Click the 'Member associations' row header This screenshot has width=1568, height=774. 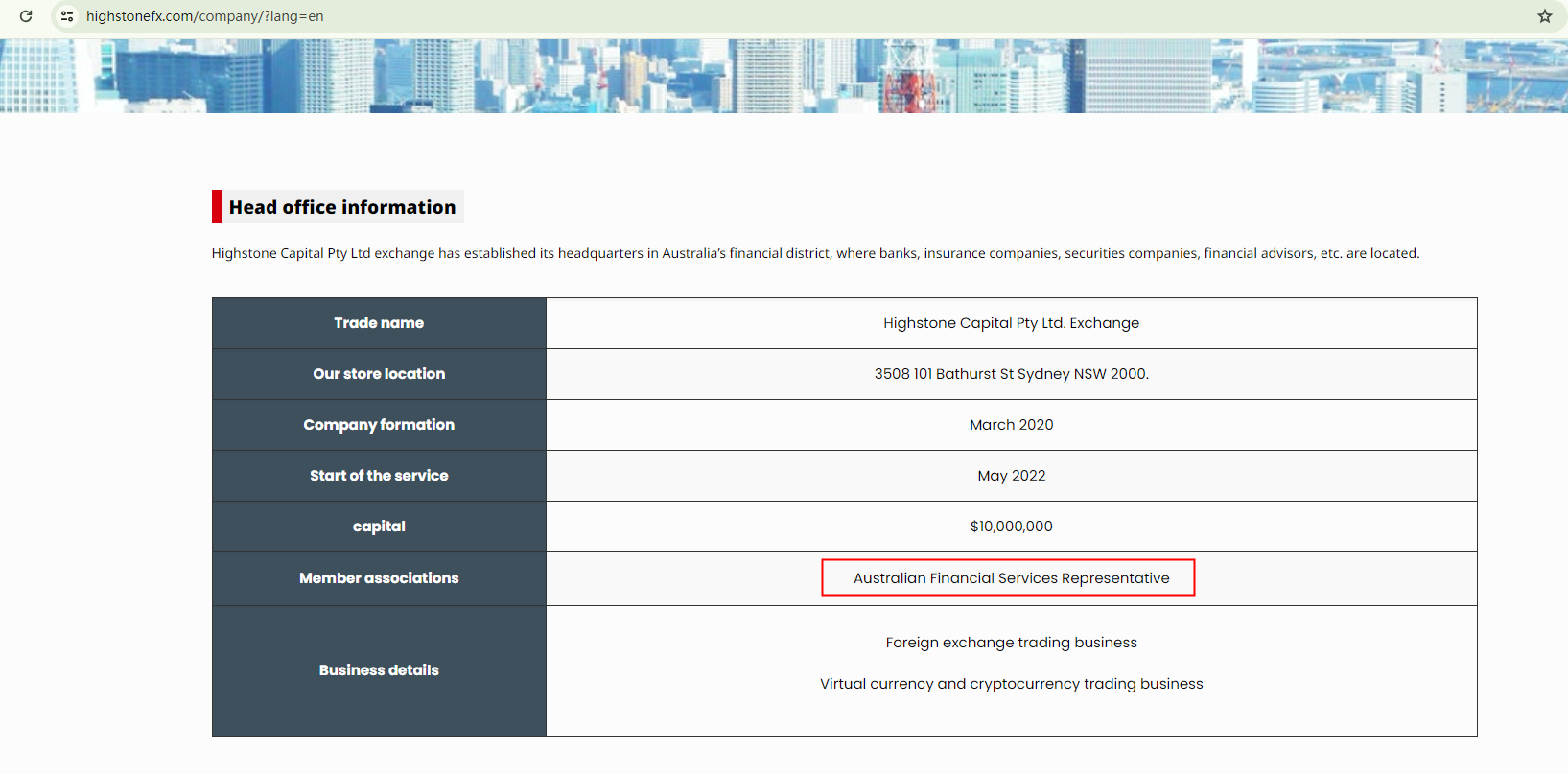pos(379,578)
